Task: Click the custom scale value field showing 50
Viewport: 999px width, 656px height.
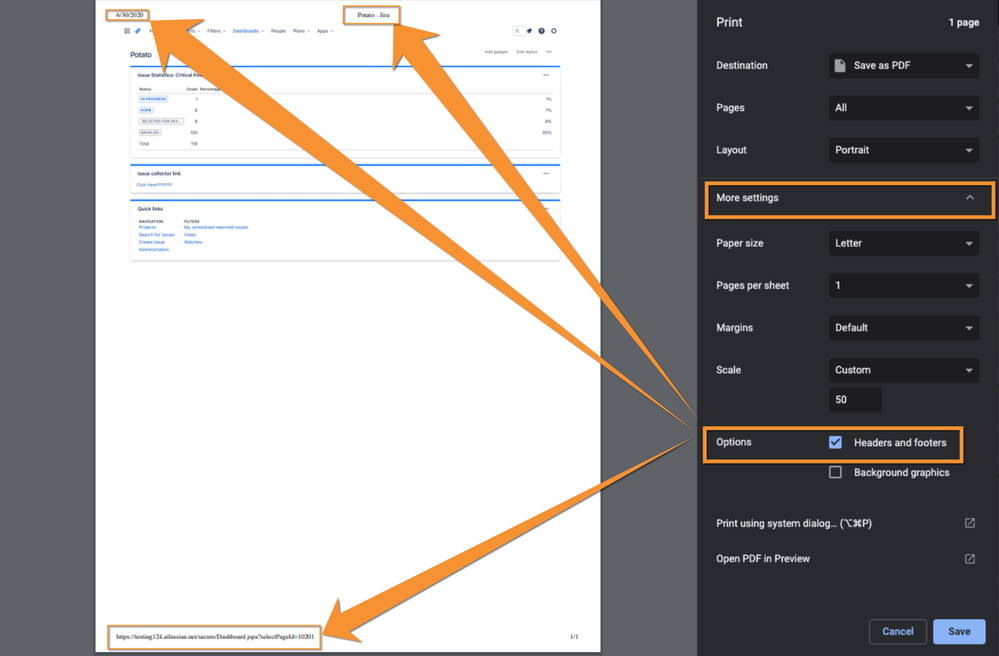Action: [855, 400]
